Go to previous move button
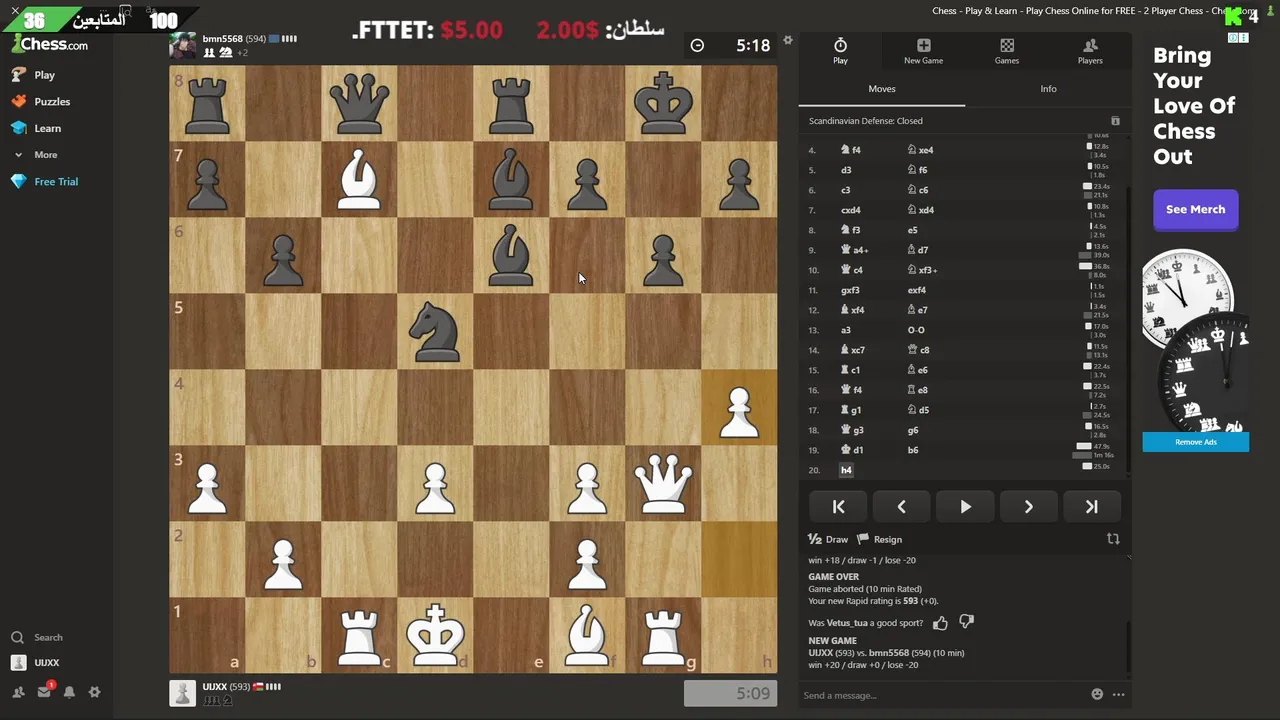The width and height of the screenshot is (1280, 720). (x=902, y=507)
